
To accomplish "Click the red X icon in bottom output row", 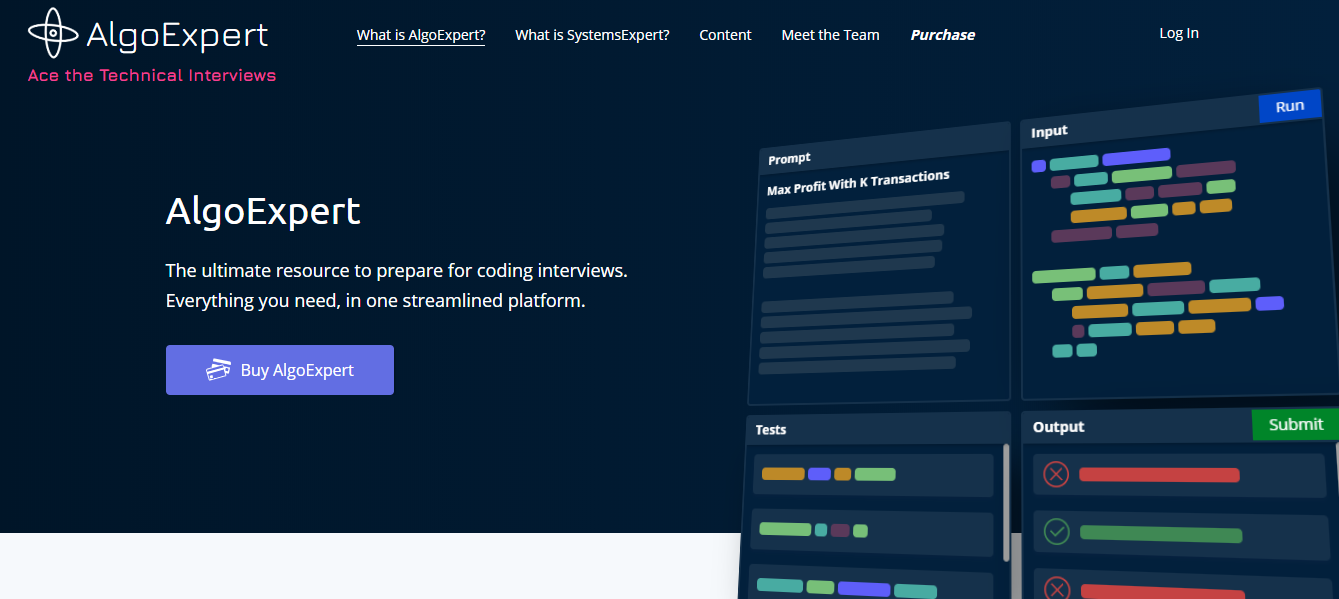I will coord(1057,587).
